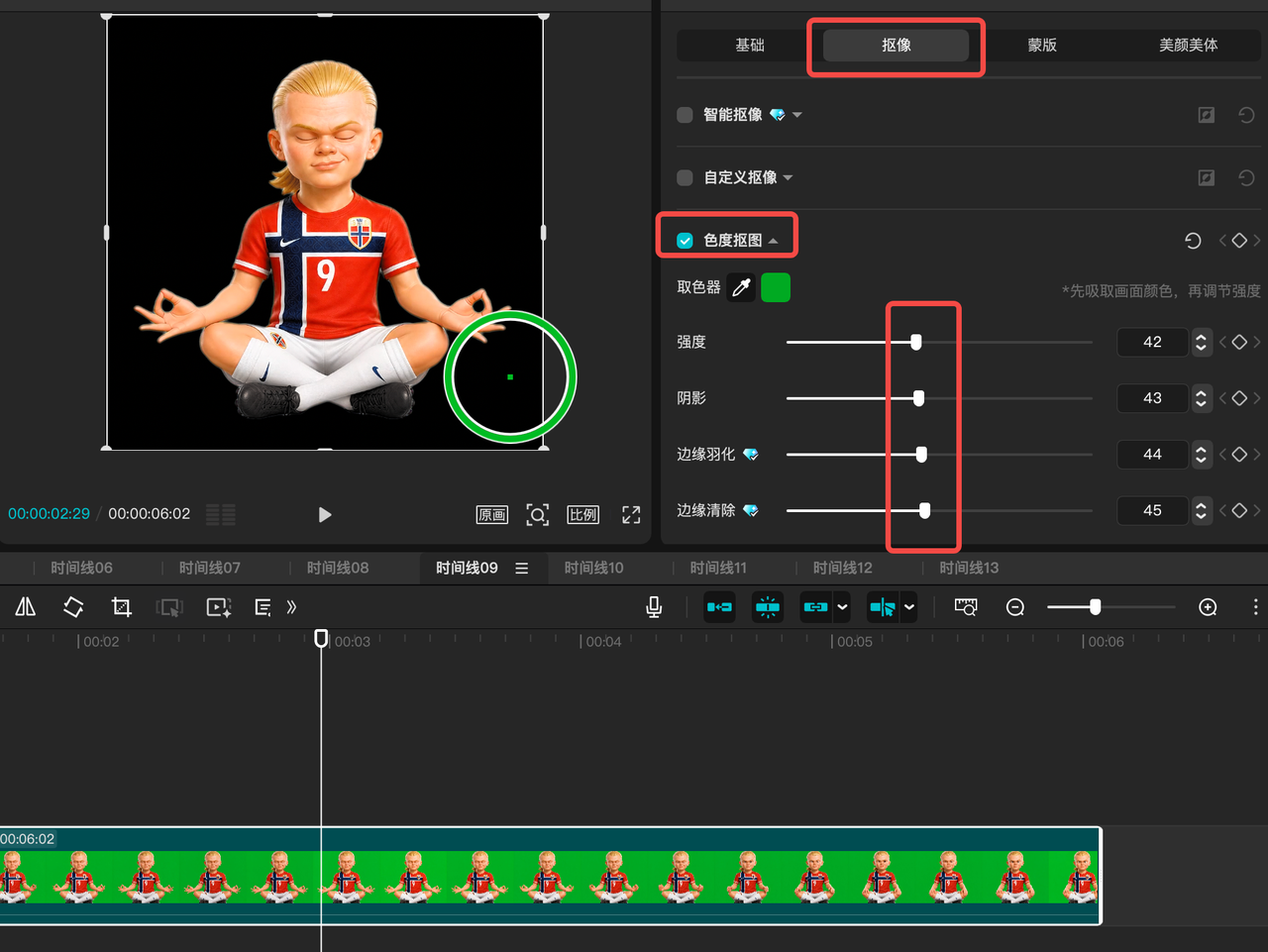Show more timeline tools via double chevron

coord(291,607)
